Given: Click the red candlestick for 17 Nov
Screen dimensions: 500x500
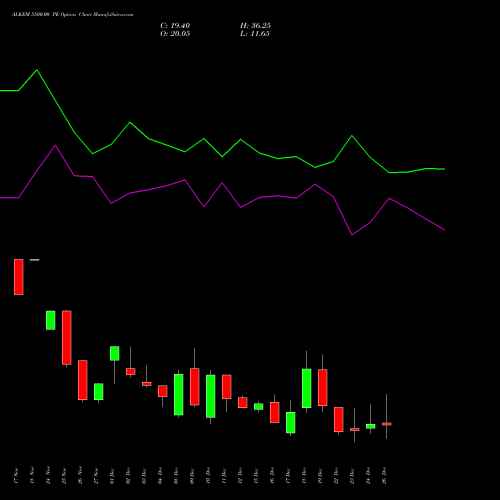Looking at the screenshot, I should [19, 277].
